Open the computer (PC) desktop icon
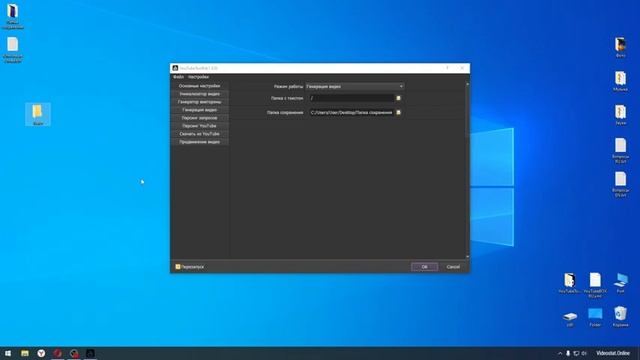Screen dimensions: 640x360 620,283
